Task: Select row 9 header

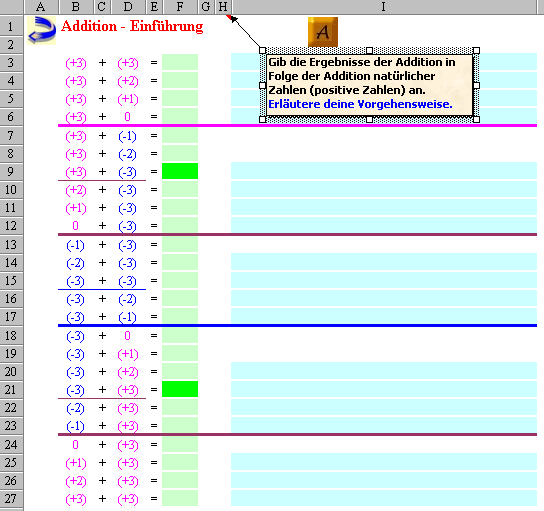Action: (11, 171)
